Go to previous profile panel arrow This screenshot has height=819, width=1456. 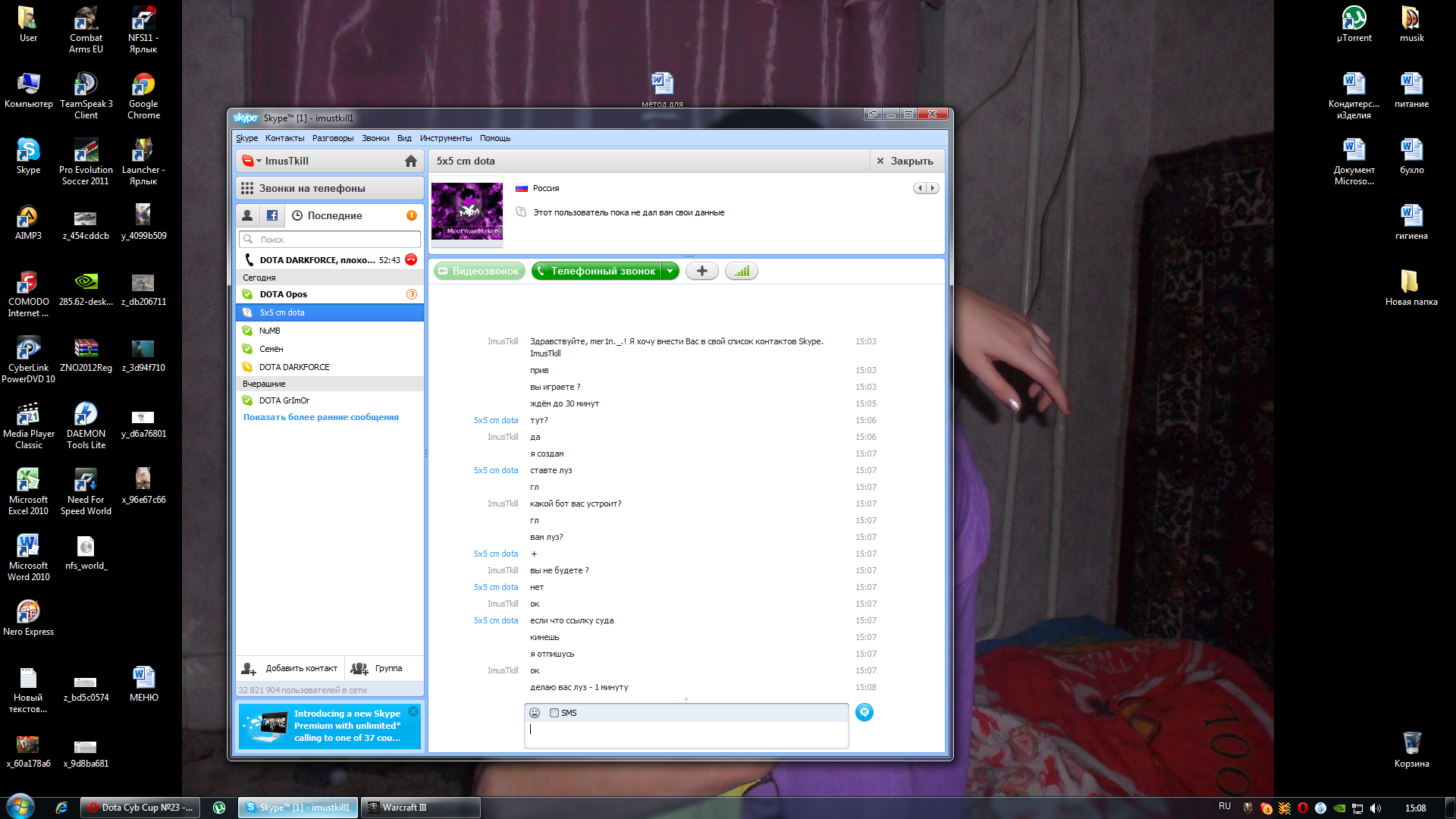(920, 188)
